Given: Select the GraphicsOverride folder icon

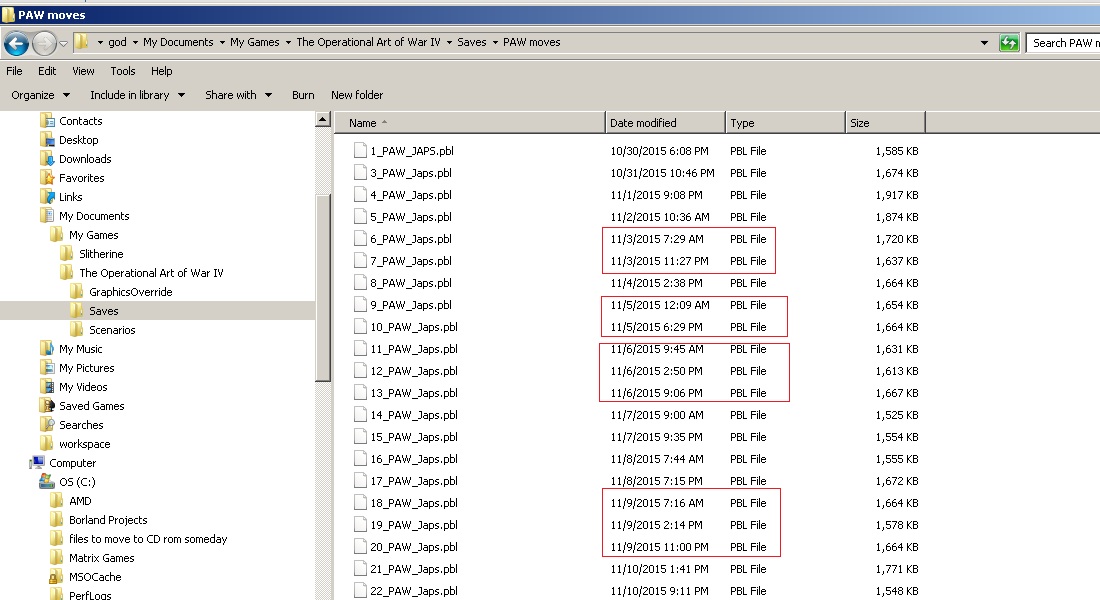Looking at the screenshot, I should click(x=77, y=291).
